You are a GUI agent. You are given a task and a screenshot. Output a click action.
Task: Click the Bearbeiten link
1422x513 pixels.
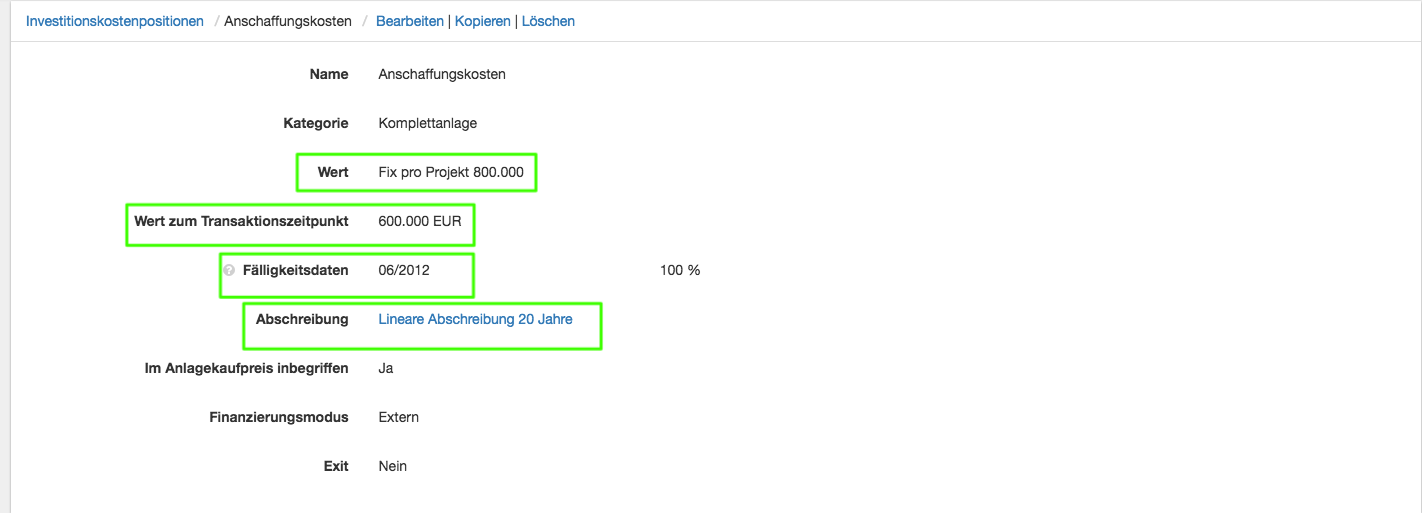point(409,21)
